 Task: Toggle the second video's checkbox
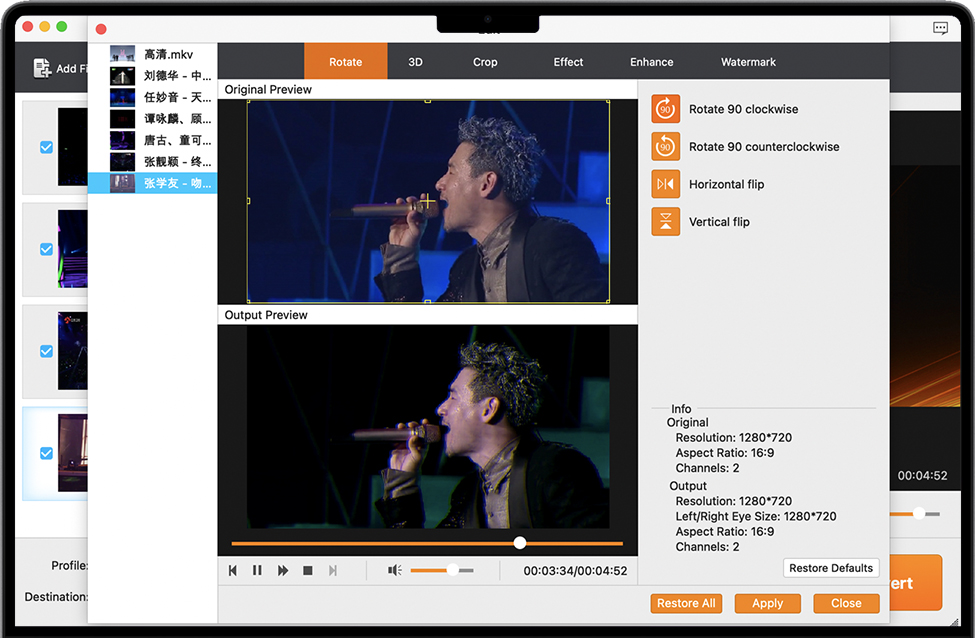tap(46, 249)
